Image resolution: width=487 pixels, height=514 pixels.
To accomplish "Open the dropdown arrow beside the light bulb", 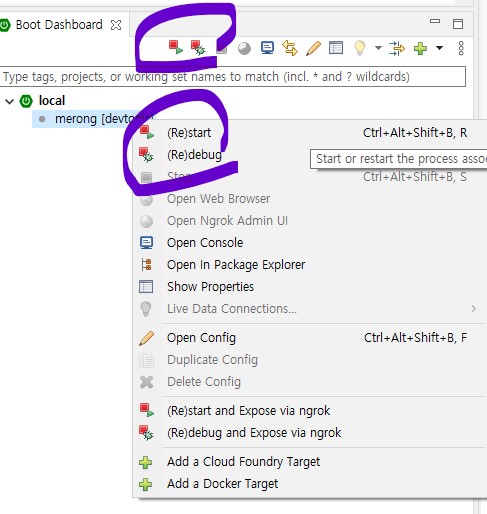I will pos(378,48).
